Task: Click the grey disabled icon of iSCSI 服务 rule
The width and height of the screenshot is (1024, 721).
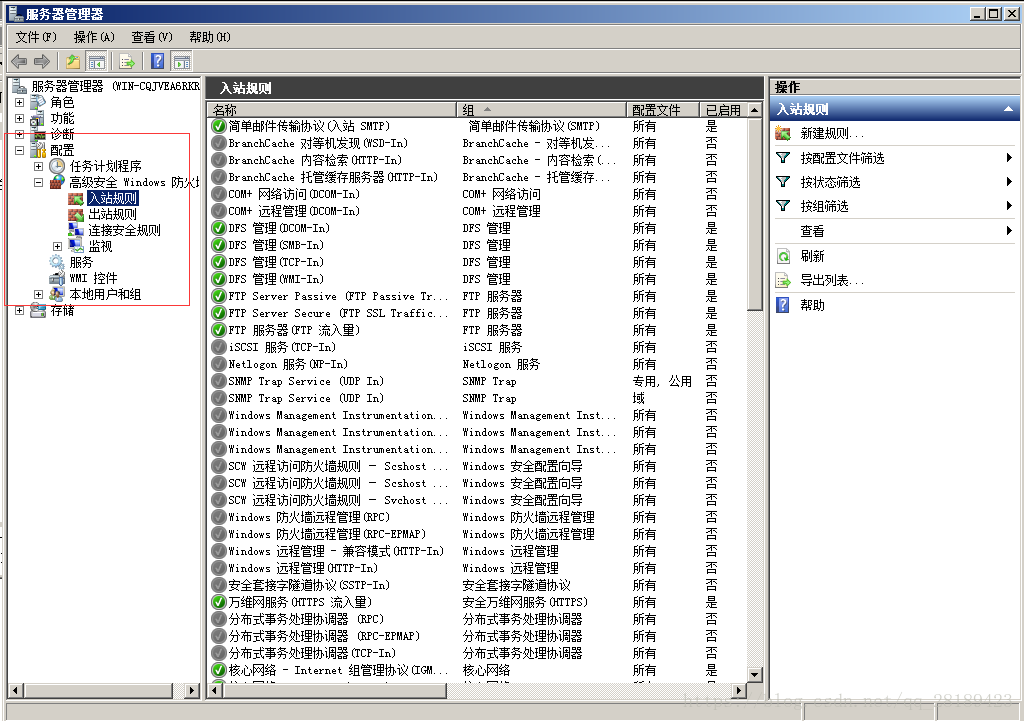Action: tap(219, 347)
